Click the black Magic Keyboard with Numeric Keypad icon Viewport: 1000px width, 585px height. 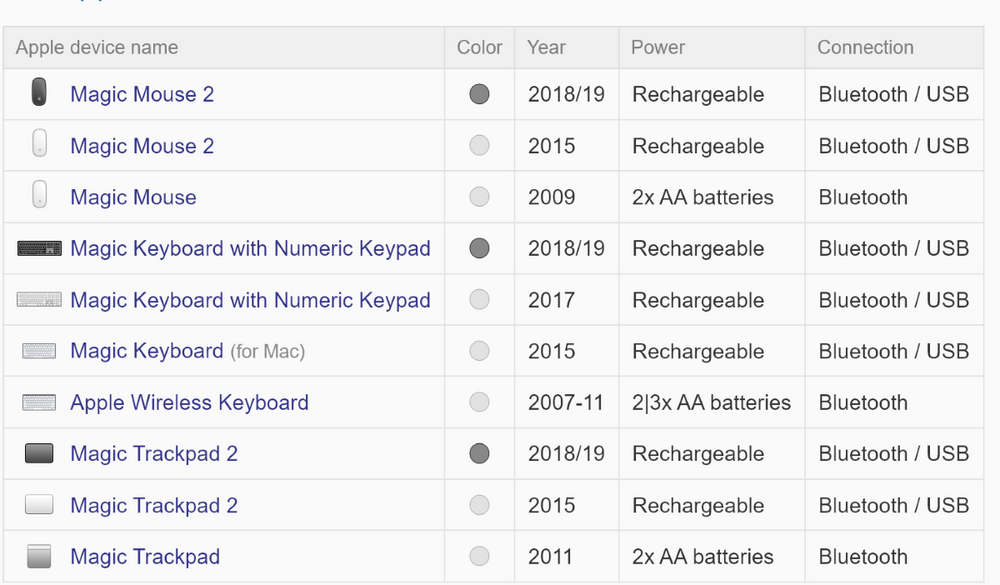(x=39, y=248)
